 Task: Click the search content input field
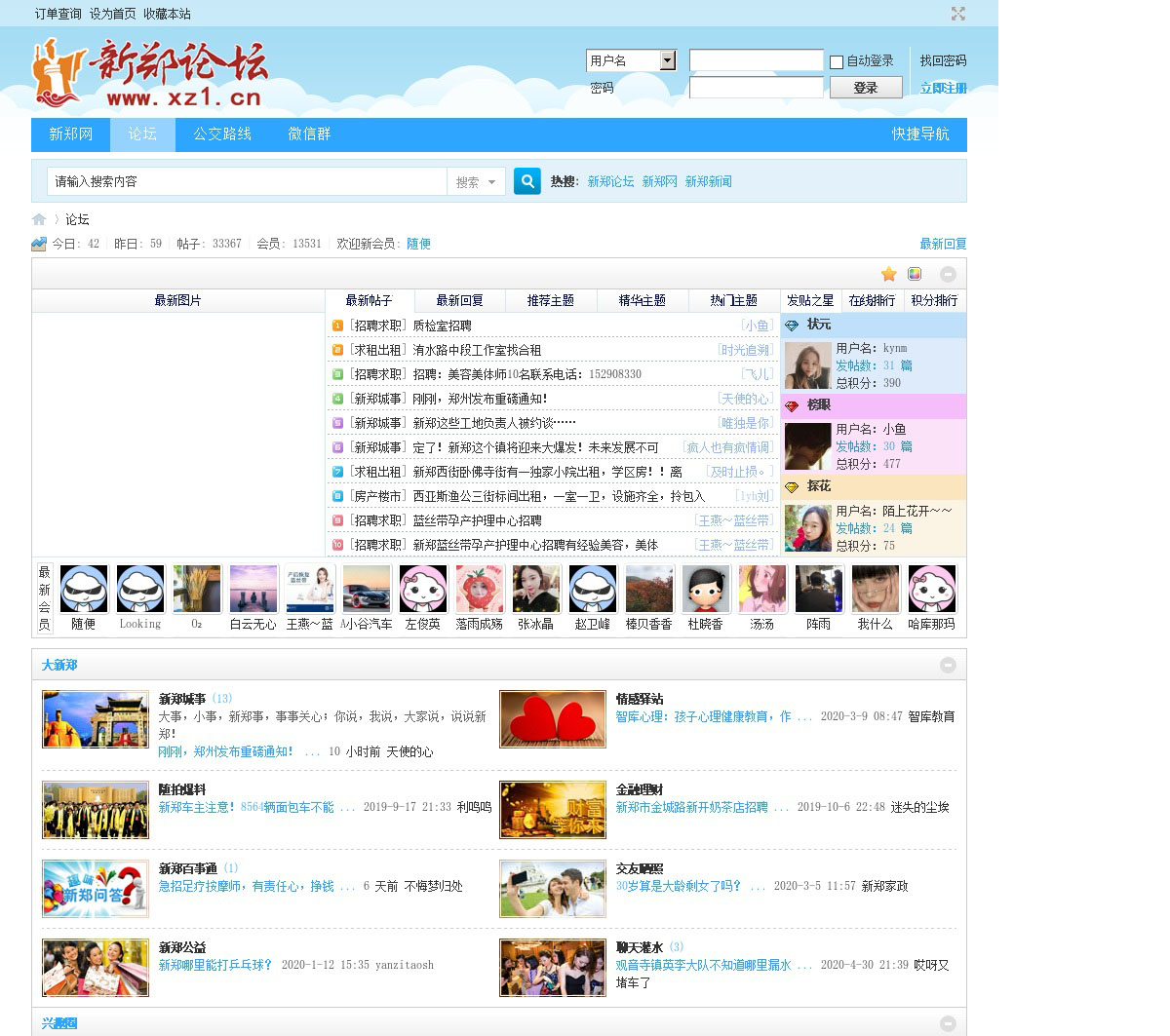(x=247, y=182)
